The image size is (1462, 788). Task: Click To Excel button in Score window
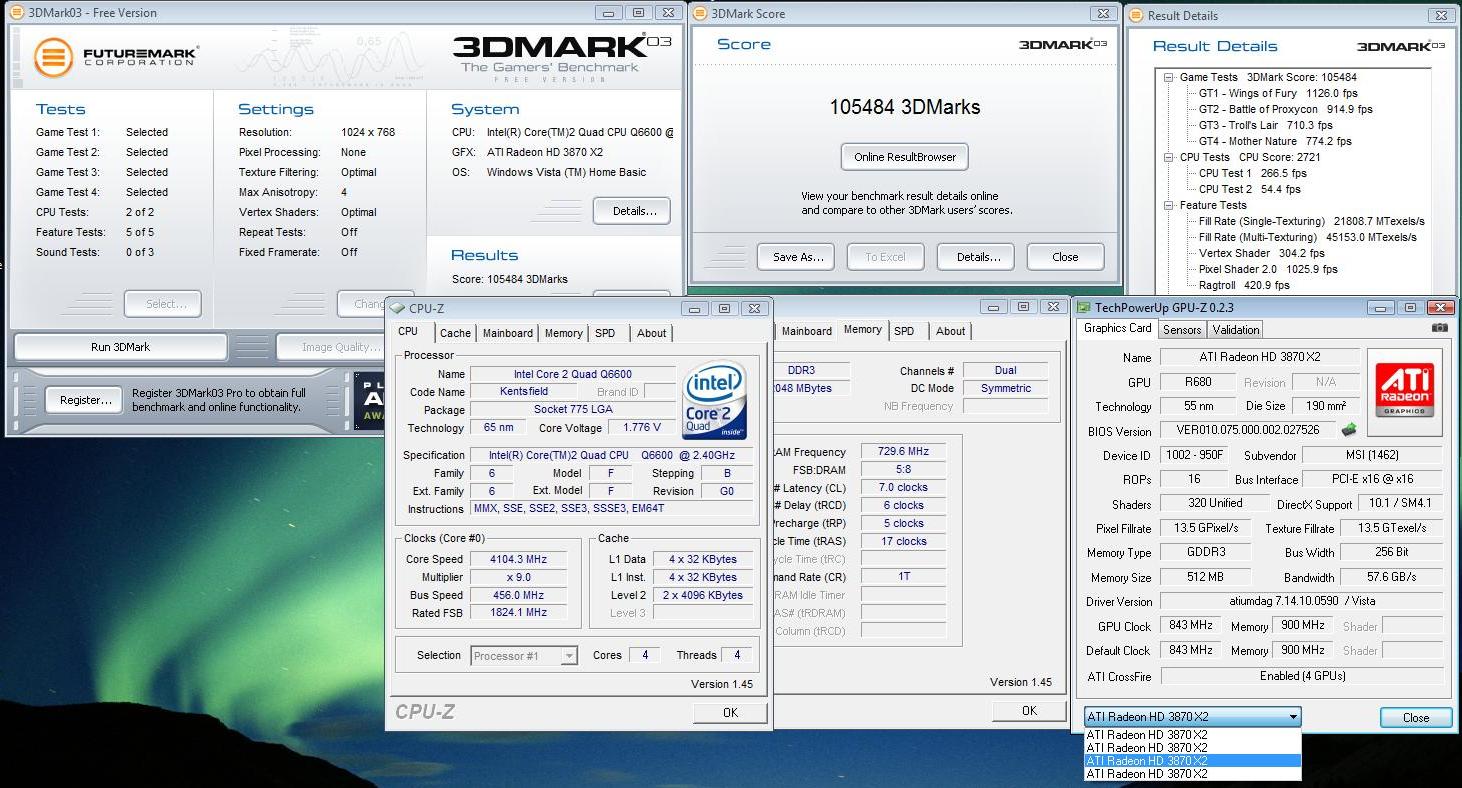[885, 257]
